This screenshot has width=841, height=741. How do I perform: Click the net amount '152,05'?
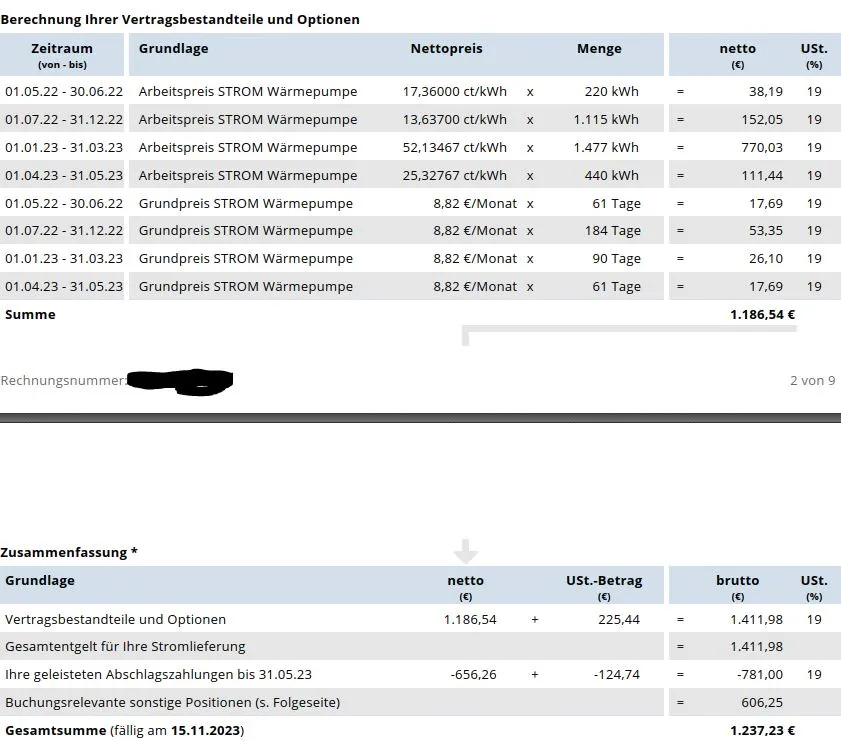click(762, 119)
